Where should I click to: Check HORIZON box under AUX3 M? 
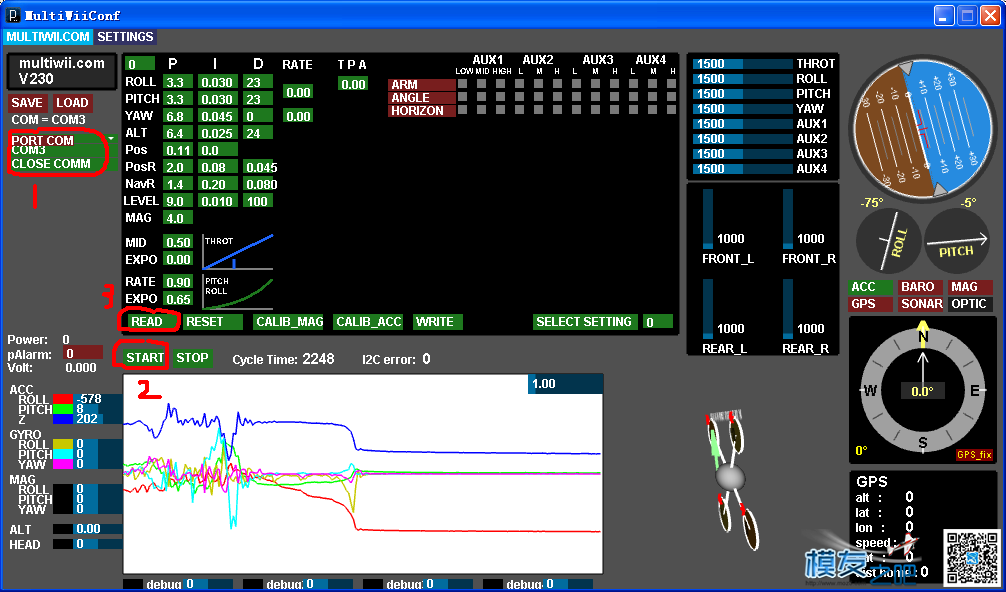[x=595, y=110]
